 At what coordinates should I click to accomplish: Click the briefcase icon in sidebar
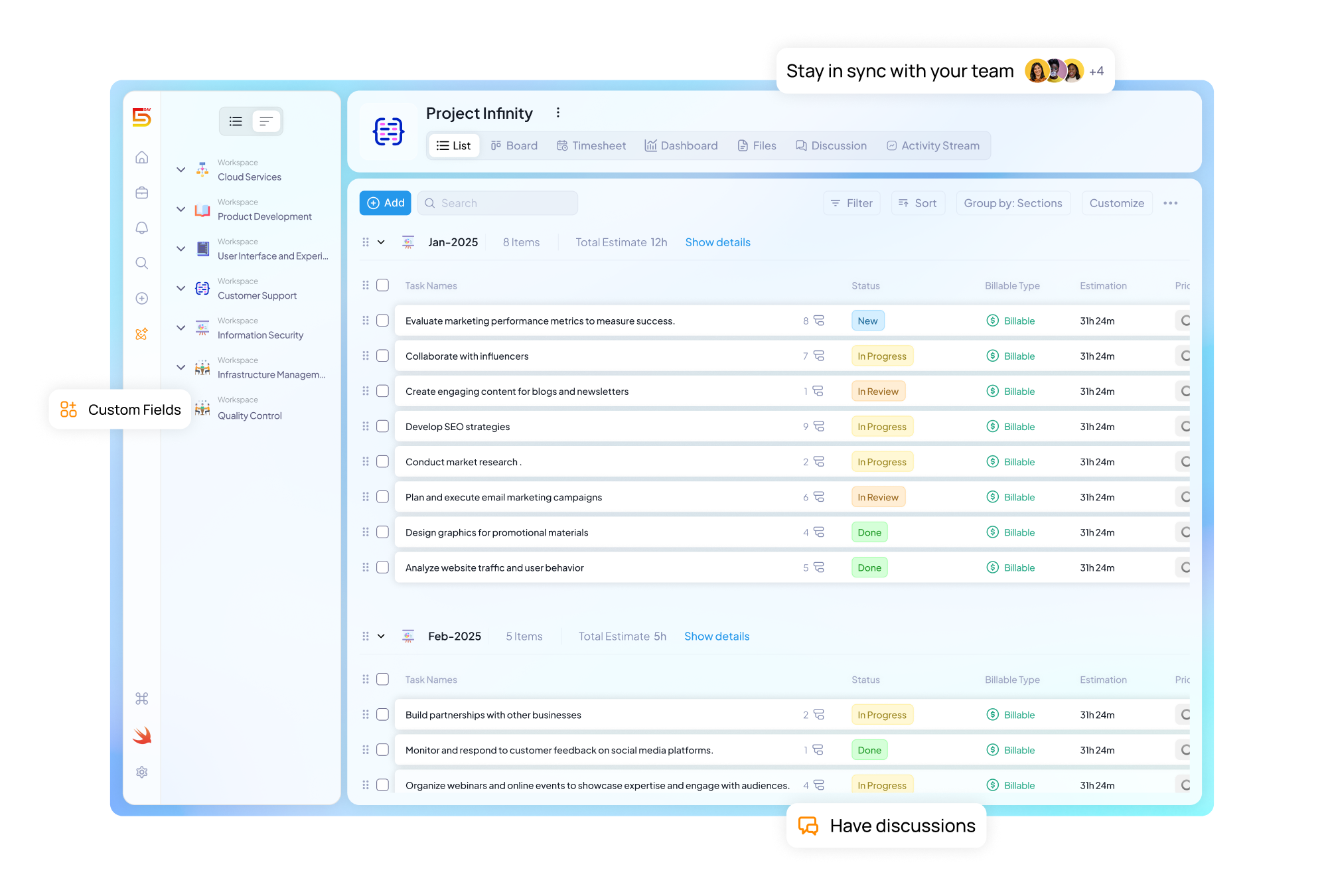[x=141, y=192]
